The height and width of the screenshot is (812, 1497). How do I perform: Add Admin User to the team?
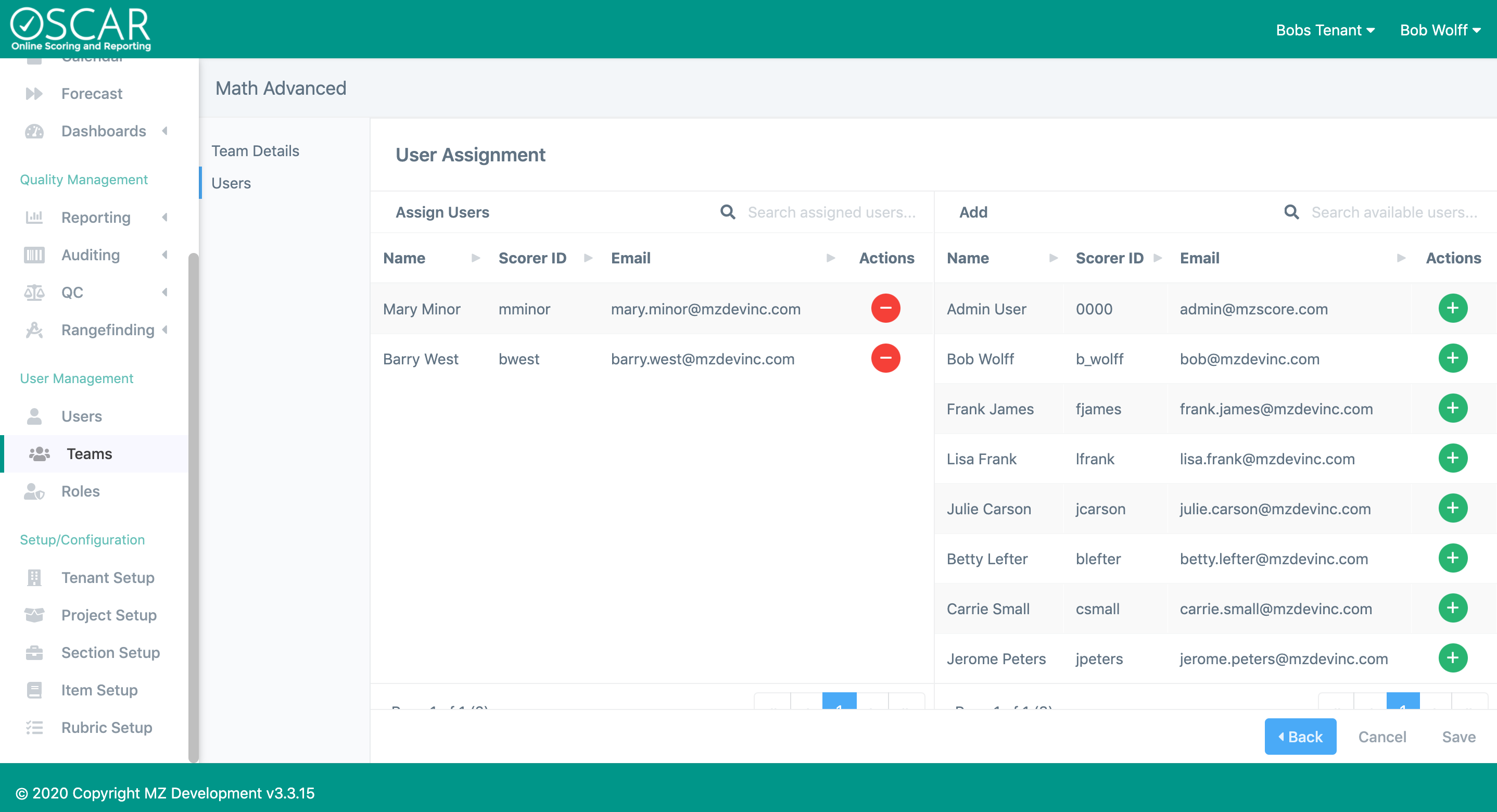(x=1452, y=308)
